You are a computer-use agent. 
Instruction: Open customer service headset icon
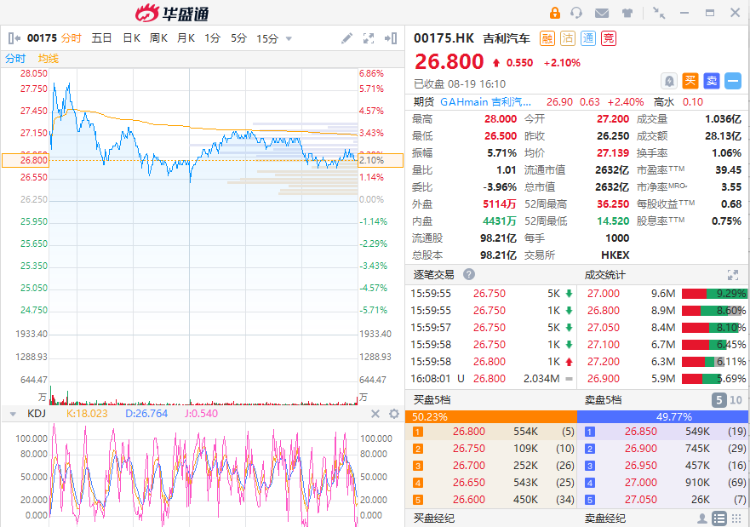coord(577,13)
